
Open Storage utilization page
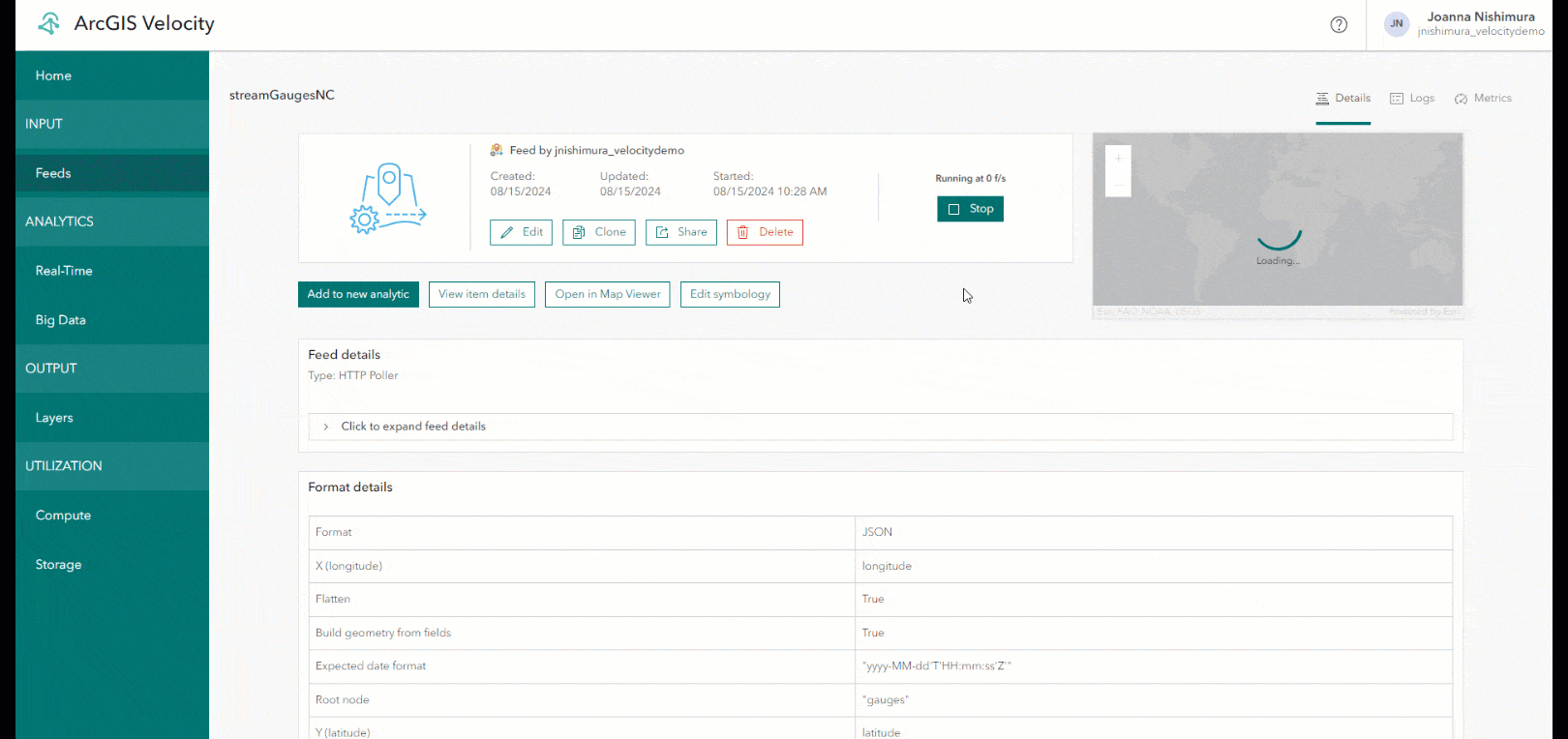[112, 565]
